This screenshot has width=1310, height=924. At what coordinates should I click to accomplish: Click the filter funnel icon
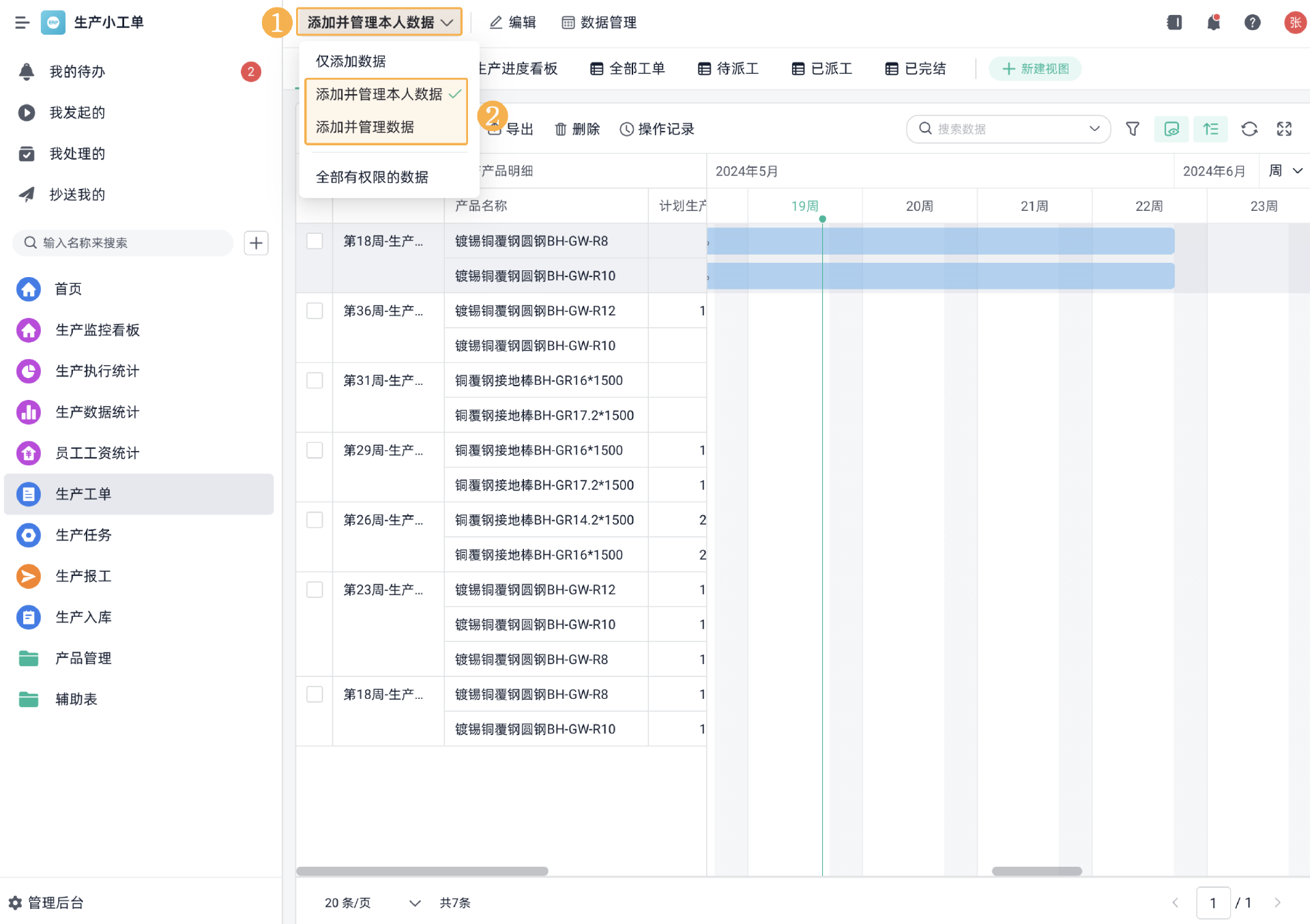pos(1133,129)
